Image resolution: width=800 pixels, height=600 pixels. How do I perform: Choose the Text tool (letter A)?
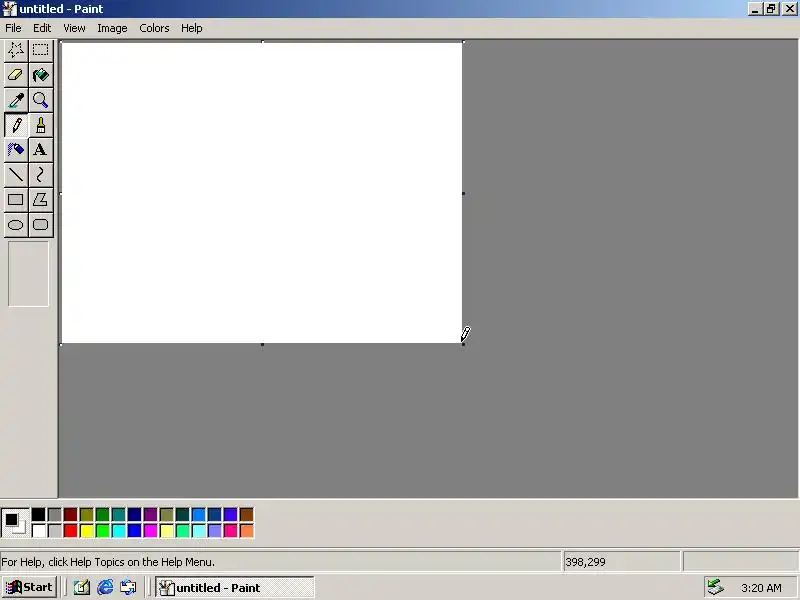(40, 150)
